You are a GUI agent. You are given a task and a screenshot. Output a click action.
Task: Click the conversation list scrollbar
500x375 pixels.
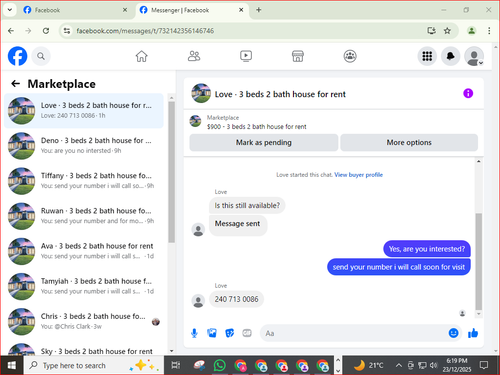click(171, 172)
